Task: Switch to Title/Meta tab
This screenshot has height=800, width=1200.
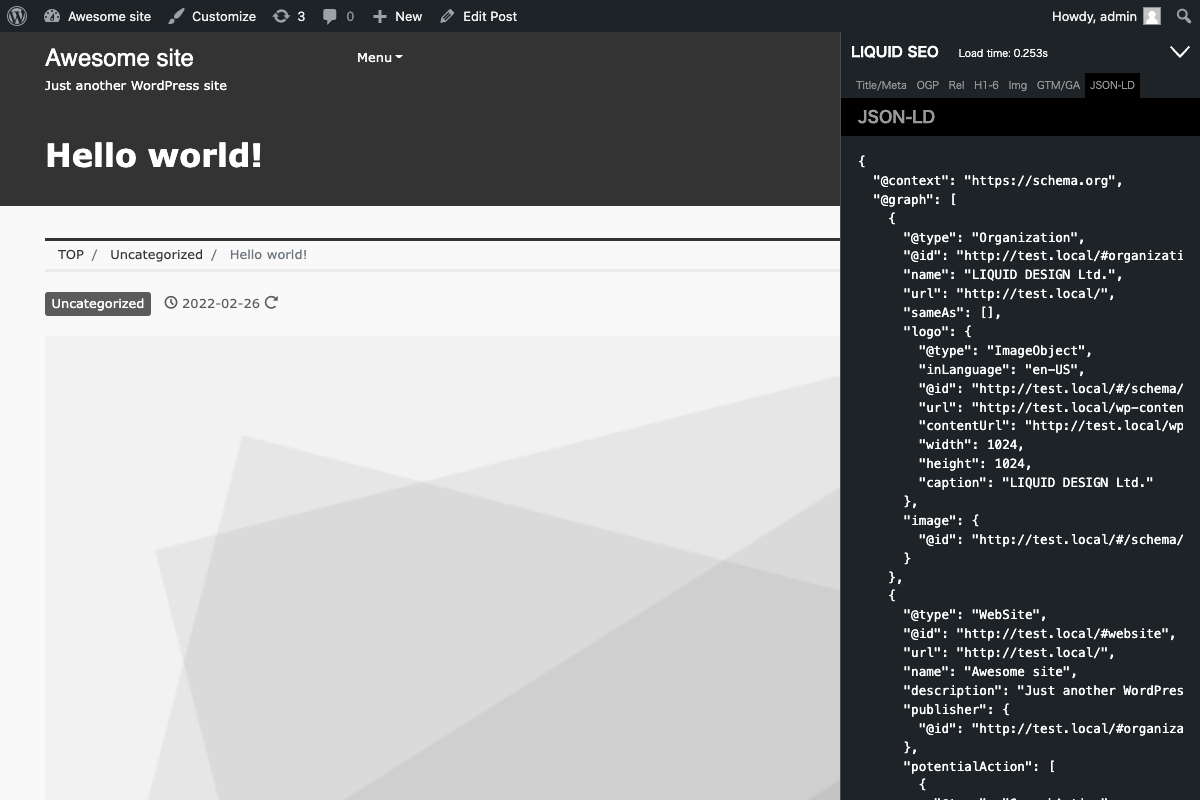Action: (881, 85)
